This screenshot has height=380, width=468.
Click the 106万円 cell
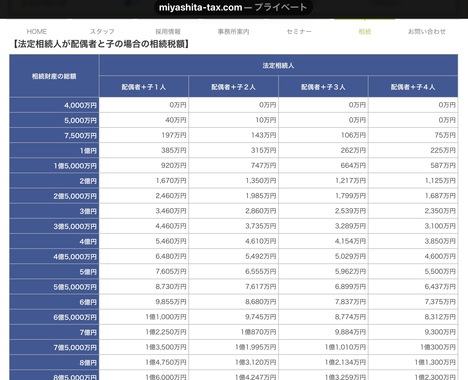(323, 135)
